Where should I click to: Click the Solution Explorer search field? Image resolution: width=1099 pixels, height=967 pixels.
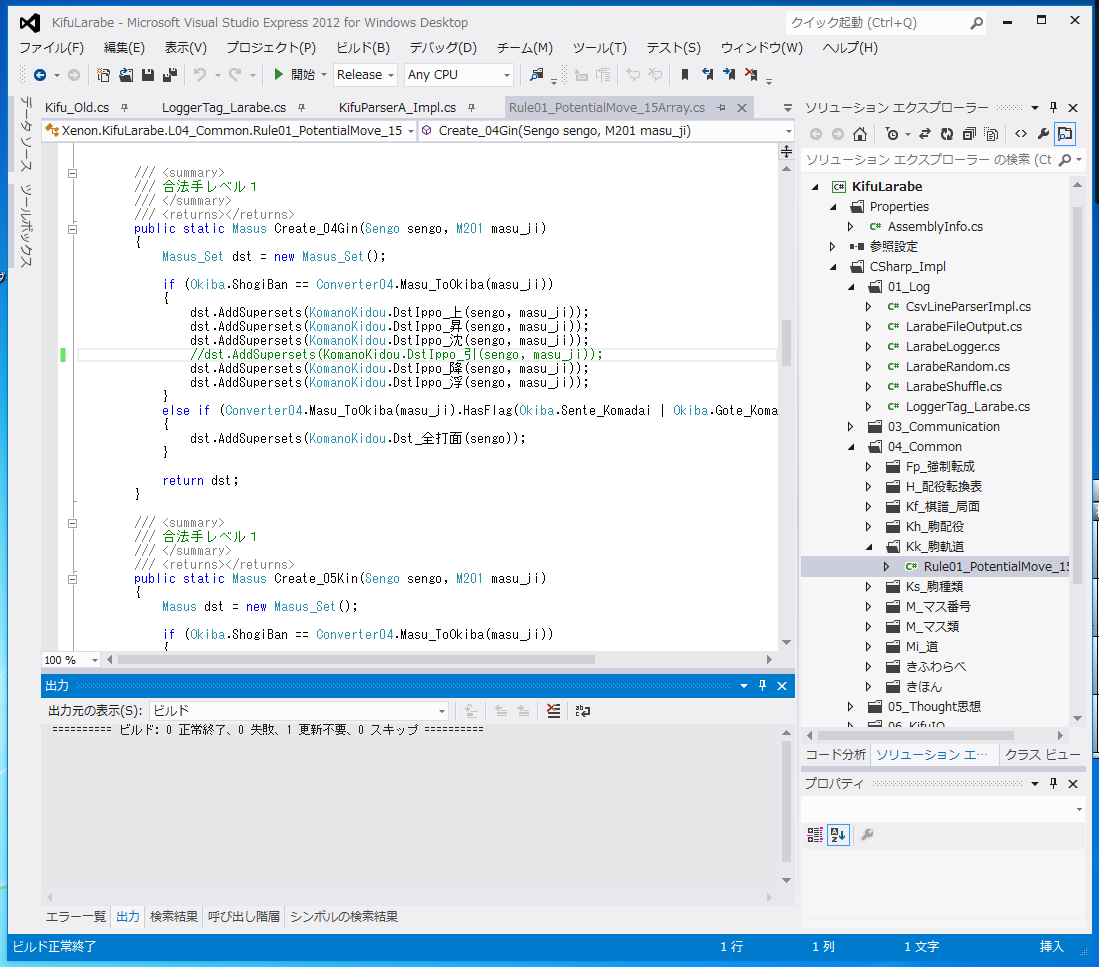(x=927, y=160)
